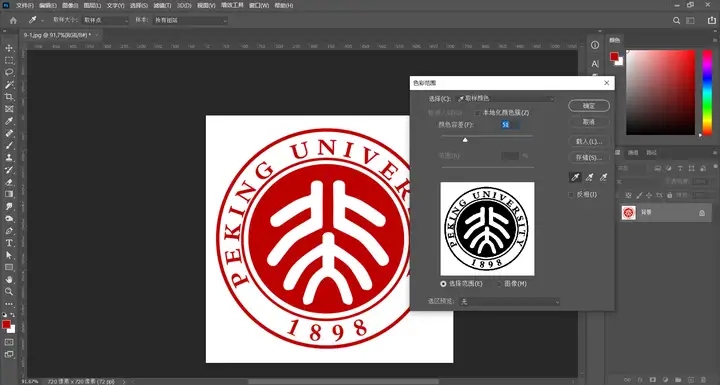Select the Brush tool
This screenshot has width=720, height=385.
(x=9, y=146)
